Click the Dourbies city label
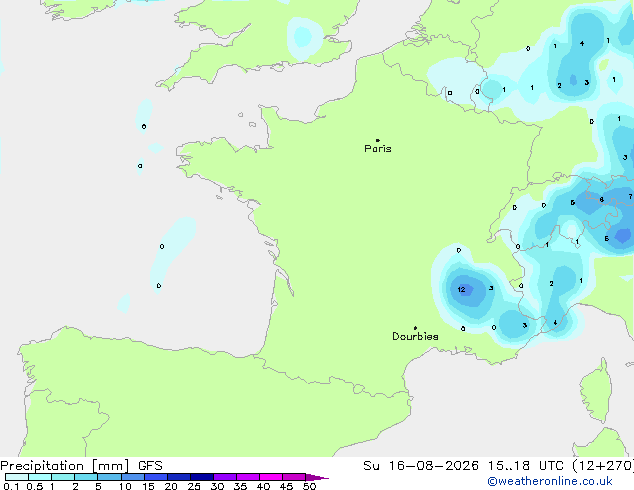The image size is (634, 490). click(x=415, y=336)
